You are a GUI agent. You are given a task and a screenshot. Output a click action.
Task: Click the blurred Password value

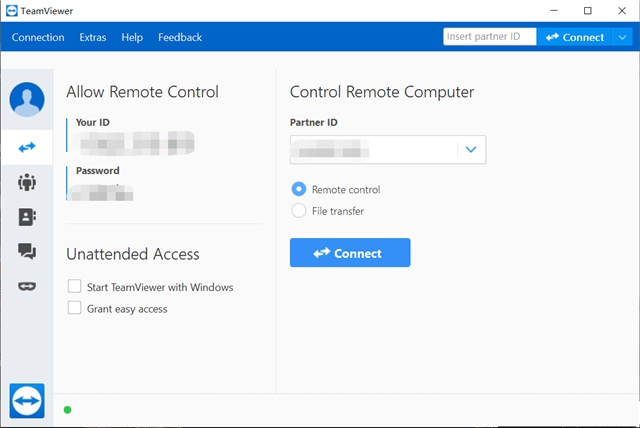(x=100, y=193)
